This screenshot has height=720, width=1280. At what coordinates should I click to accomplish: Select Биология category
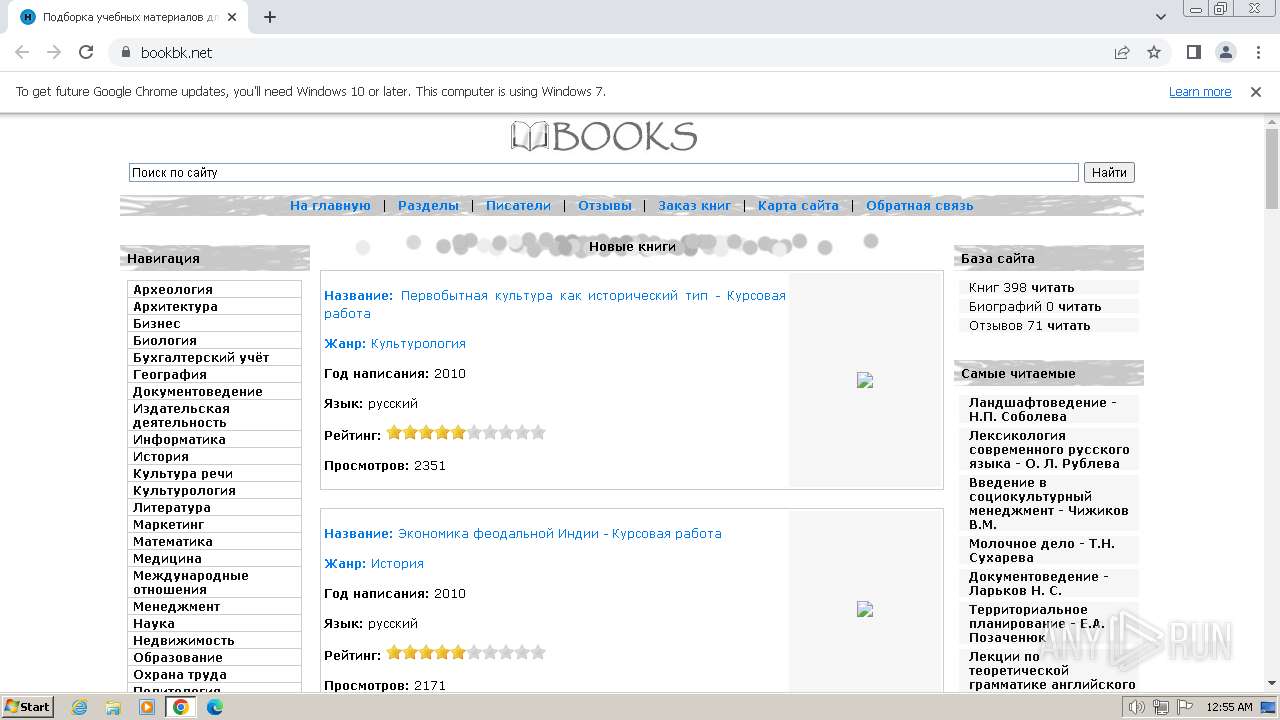pos(165,340)
